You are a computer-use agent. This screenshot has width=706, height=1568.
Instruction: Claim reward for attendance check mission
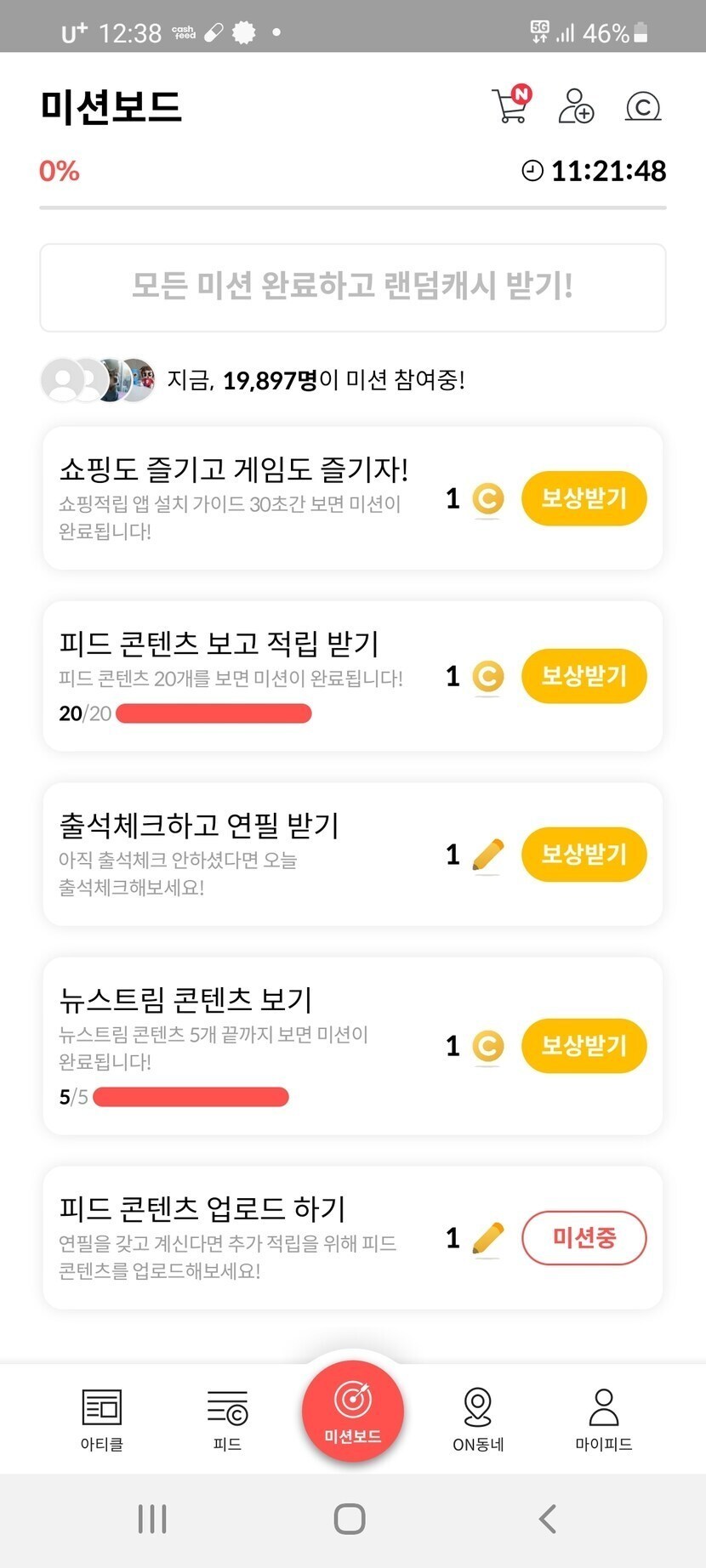[x=584, y=854]
